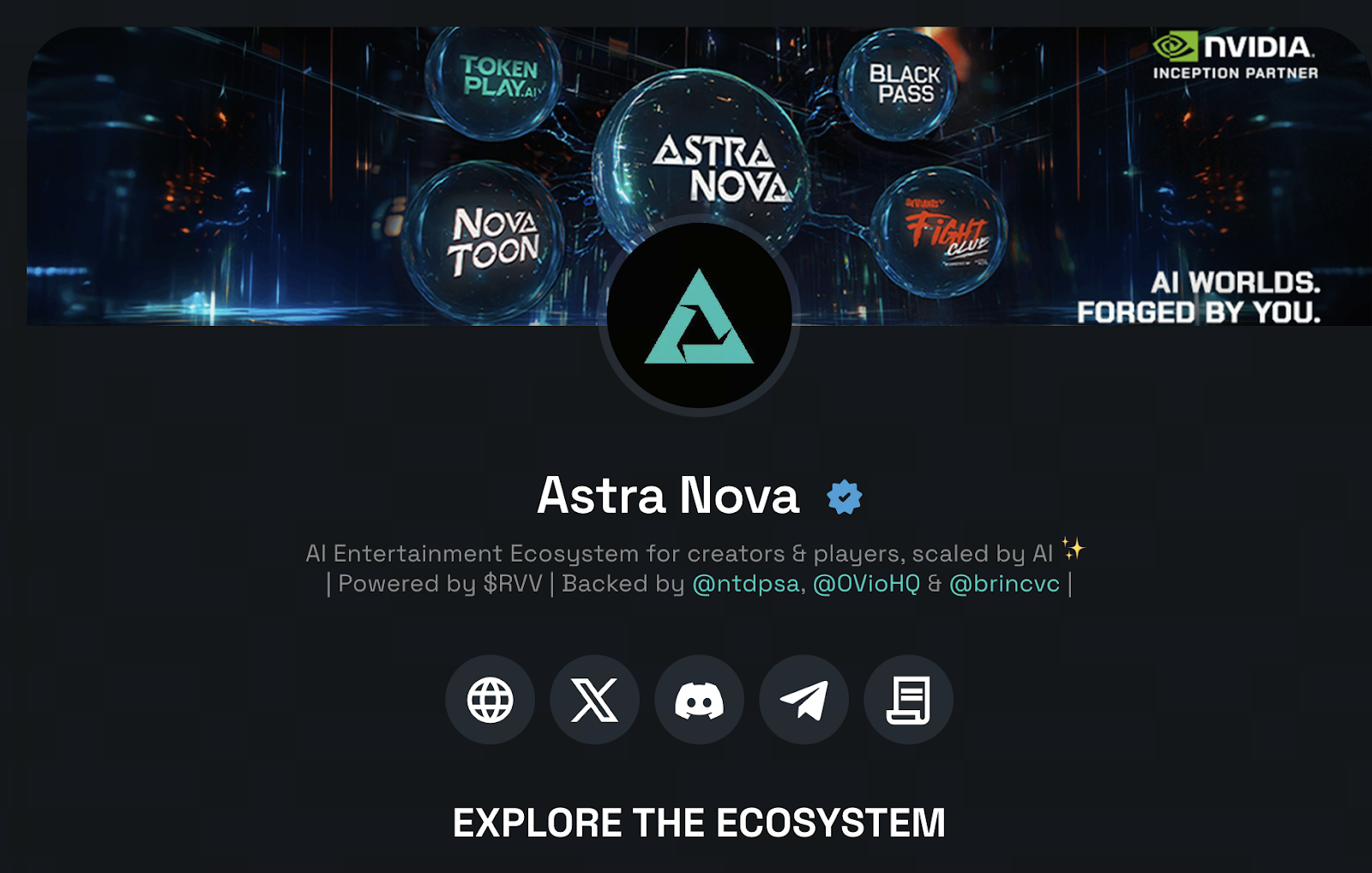Open the document whitepaper icon
The width and height of the screenshot is (1372, 873).
tap(908, 700)
